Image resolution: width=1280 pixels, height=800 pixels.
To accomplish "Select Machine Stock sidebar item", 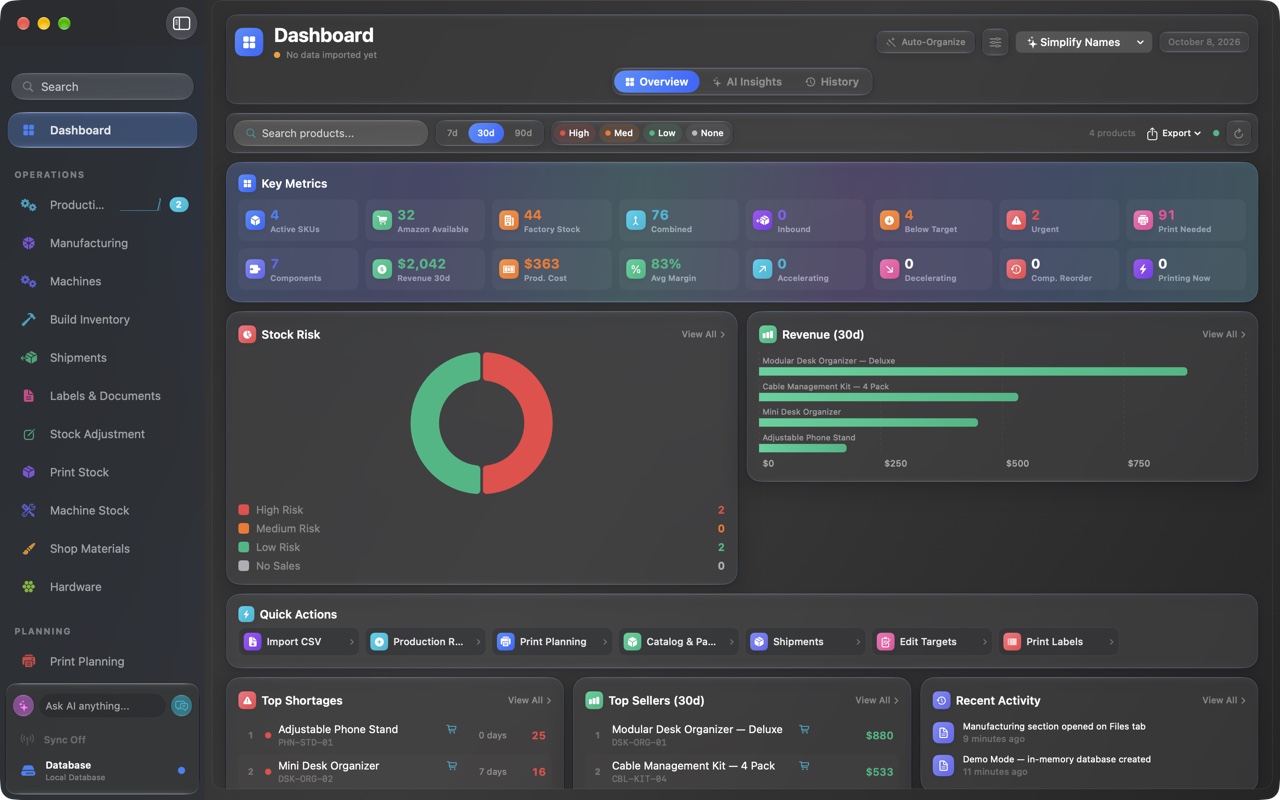I will pos(102,510).
